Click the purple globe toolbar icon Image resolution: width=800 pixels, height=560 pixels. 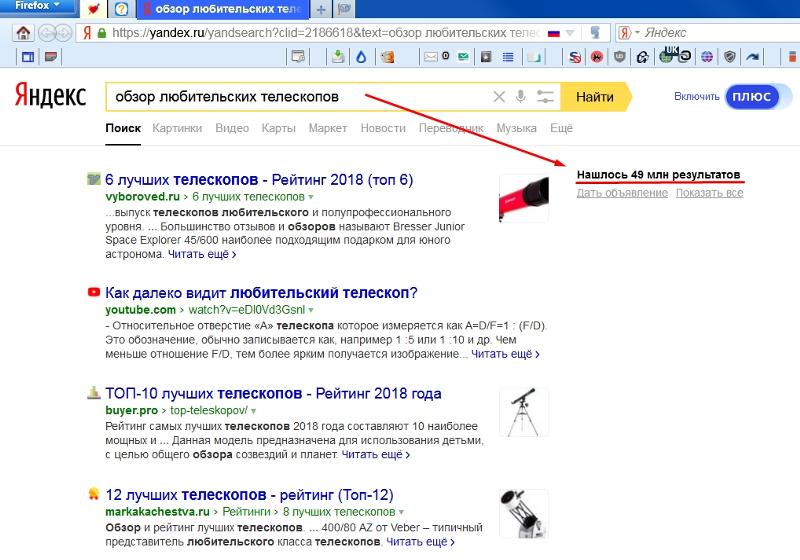click(x=707, y=57)
